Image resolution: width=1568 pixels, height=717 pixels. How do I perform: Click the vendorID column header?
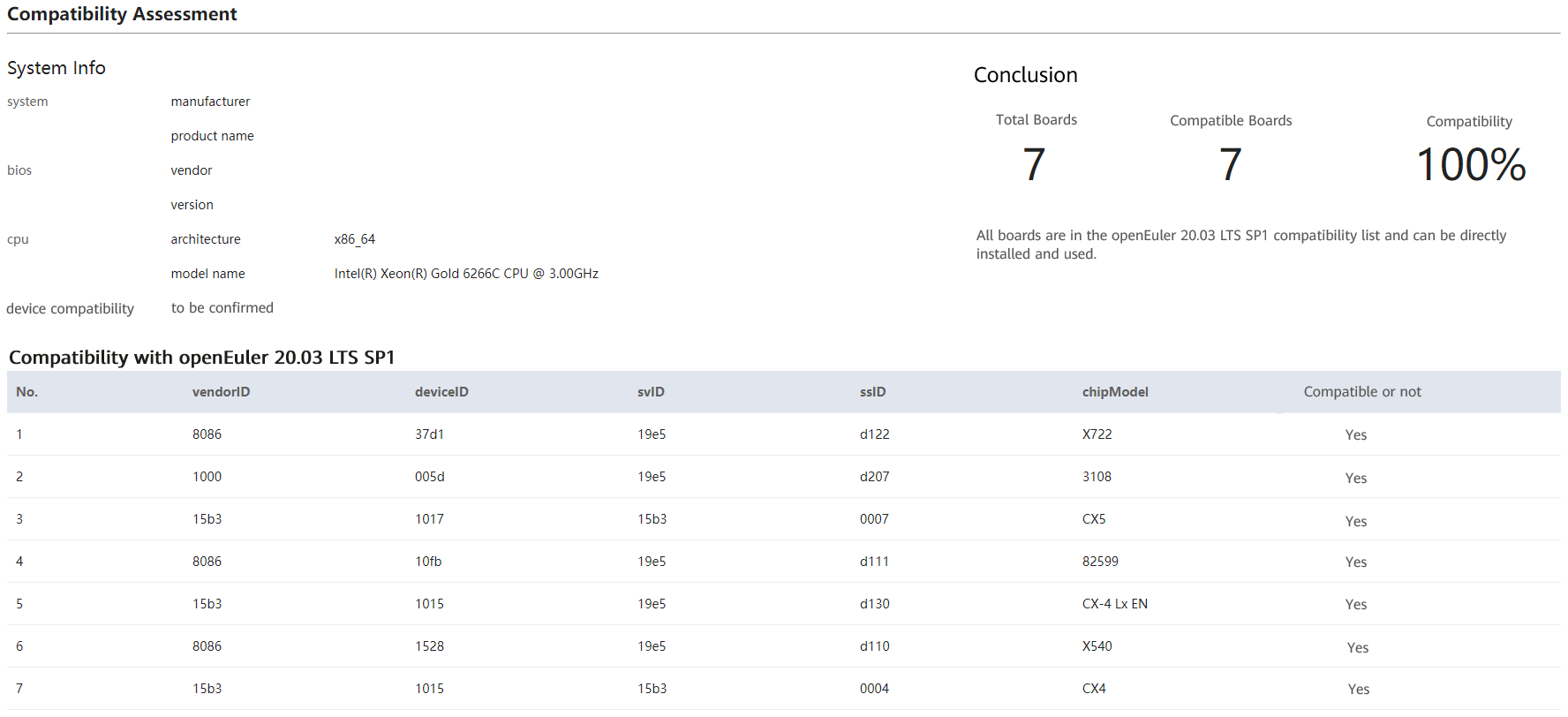tap(221, 392)
